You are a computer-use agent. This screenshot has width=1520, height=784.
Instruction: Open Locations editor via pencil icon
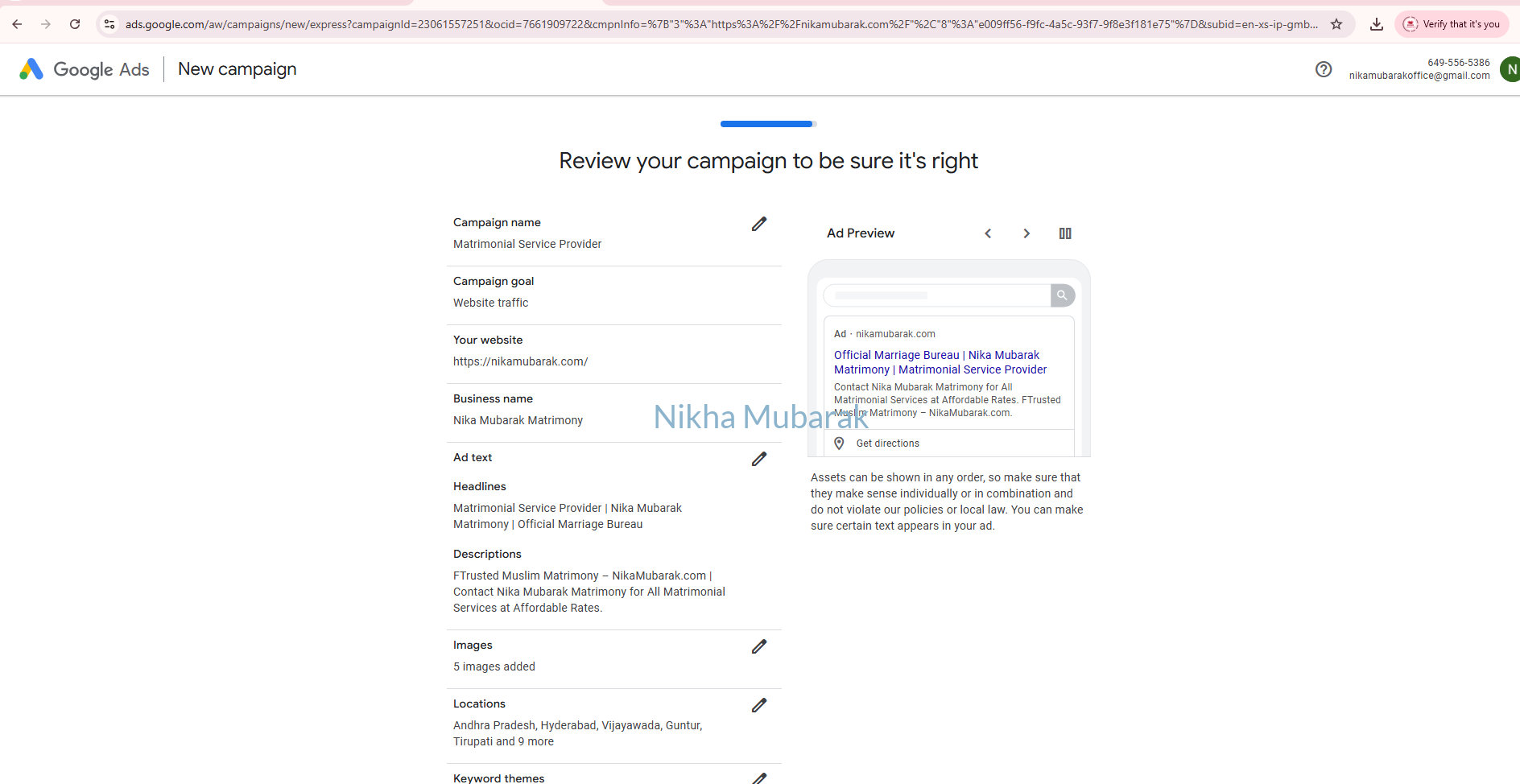point(758,706)
